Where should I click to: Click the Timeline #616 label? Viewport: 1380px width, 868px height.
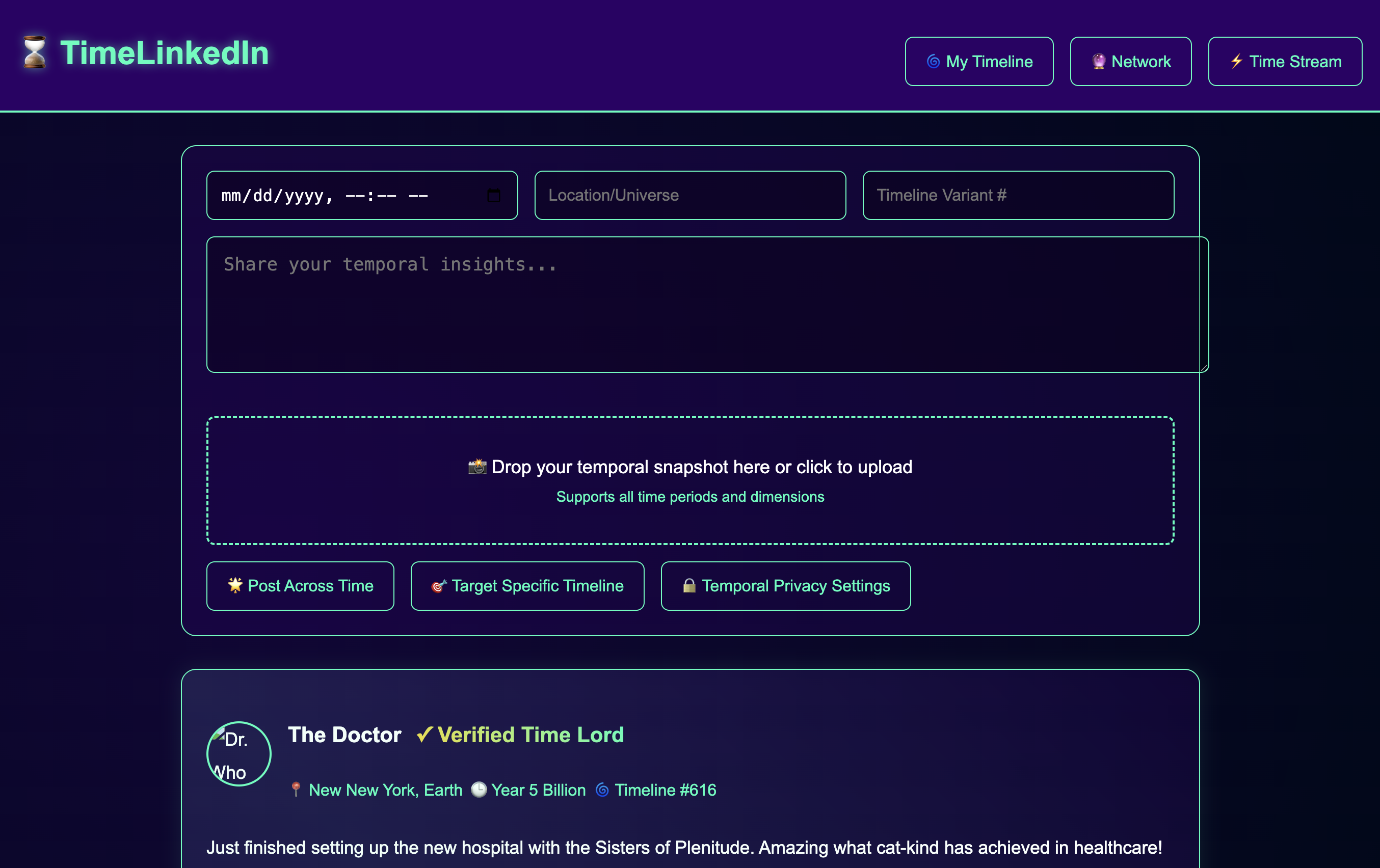(666, 790)
